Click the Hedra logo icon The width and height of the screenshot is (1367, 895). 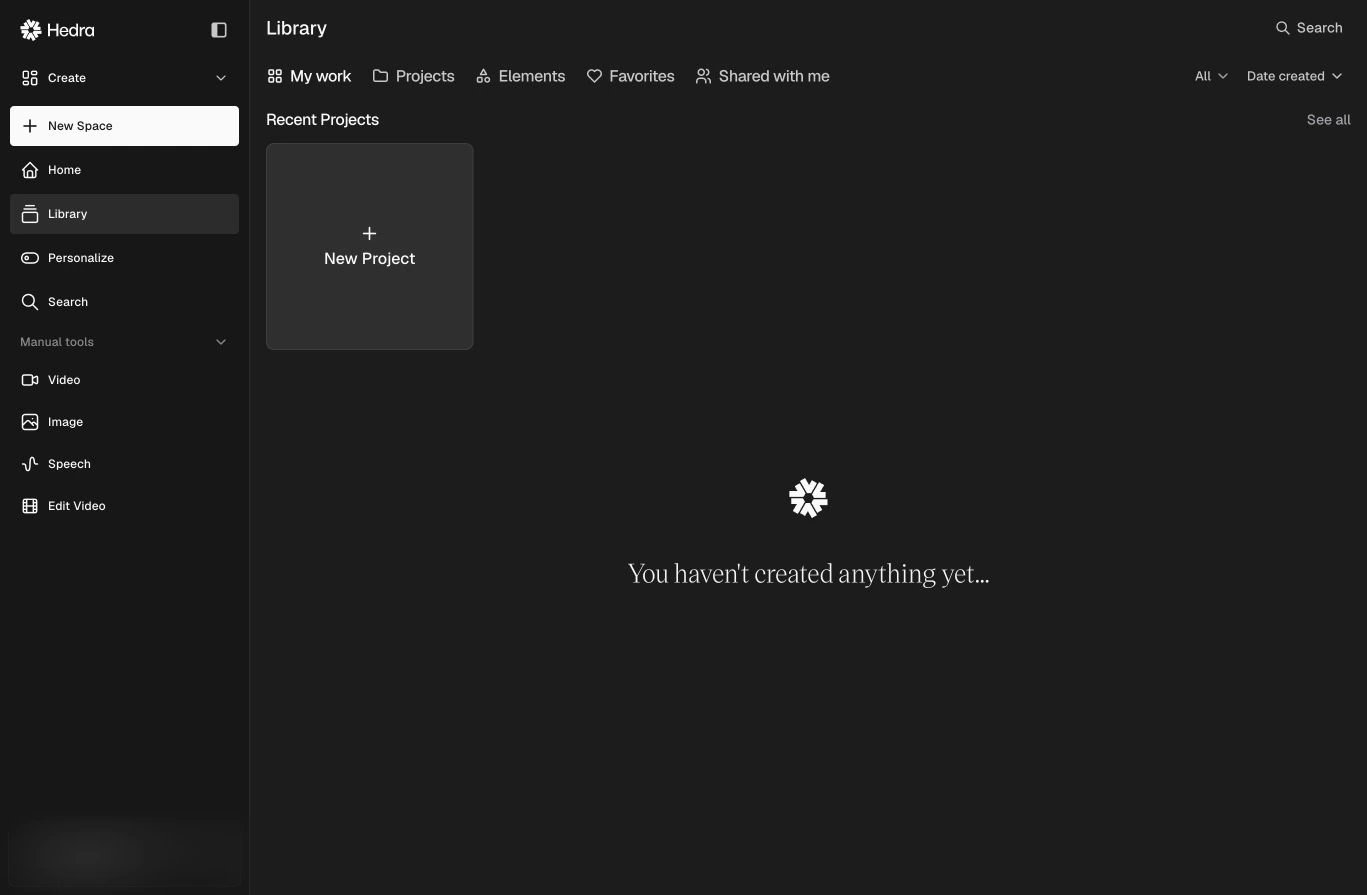pos(31,30)
